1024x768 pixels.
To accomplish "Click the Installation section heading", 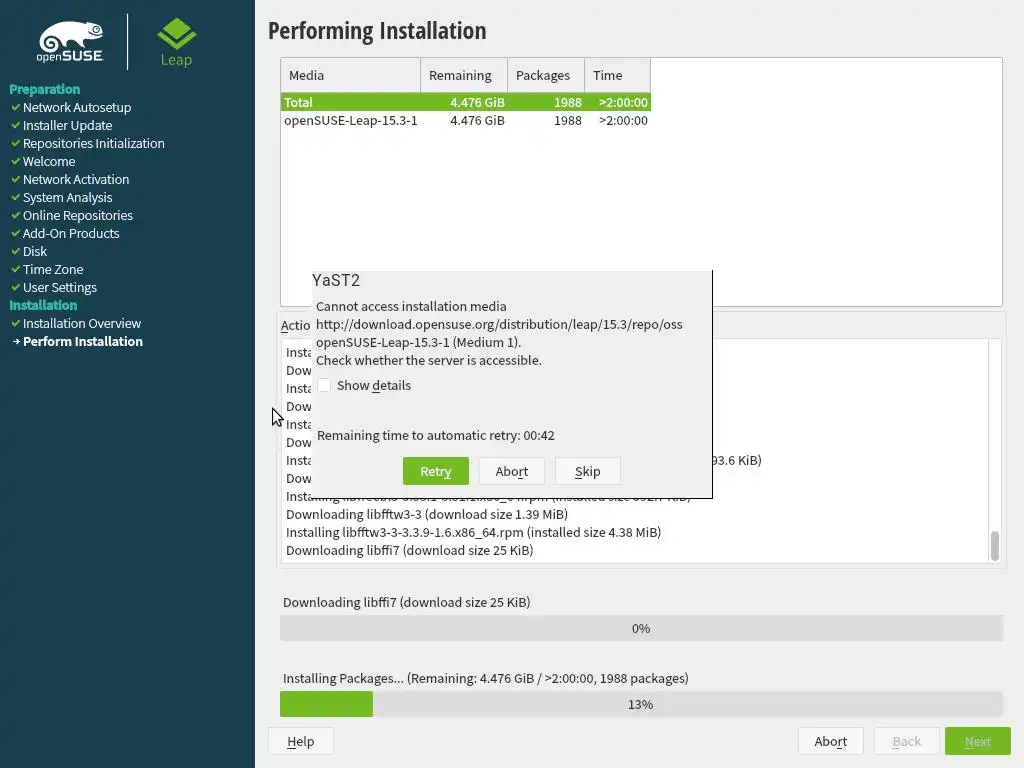I will [x=43, y=305].
